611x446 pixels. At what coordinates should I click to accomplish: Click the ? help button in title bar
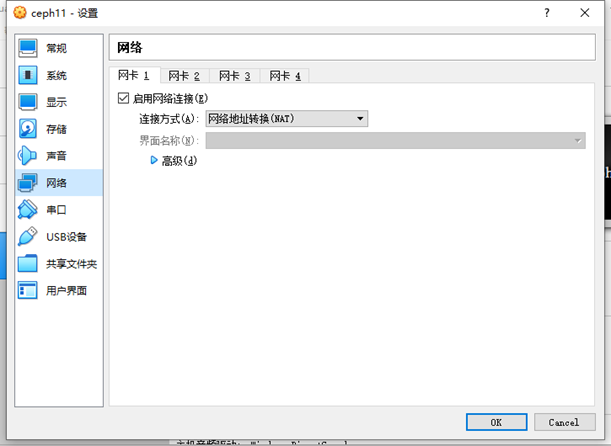pyautogui.click(x=547, y=13)
